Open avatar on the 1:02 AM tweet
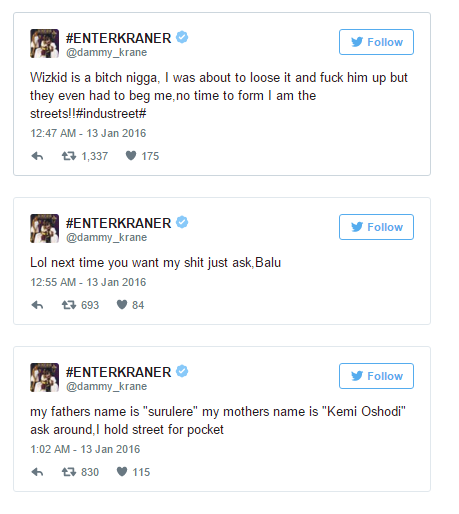Viewport: 459px width, 514px height. (x=45, y=377)
